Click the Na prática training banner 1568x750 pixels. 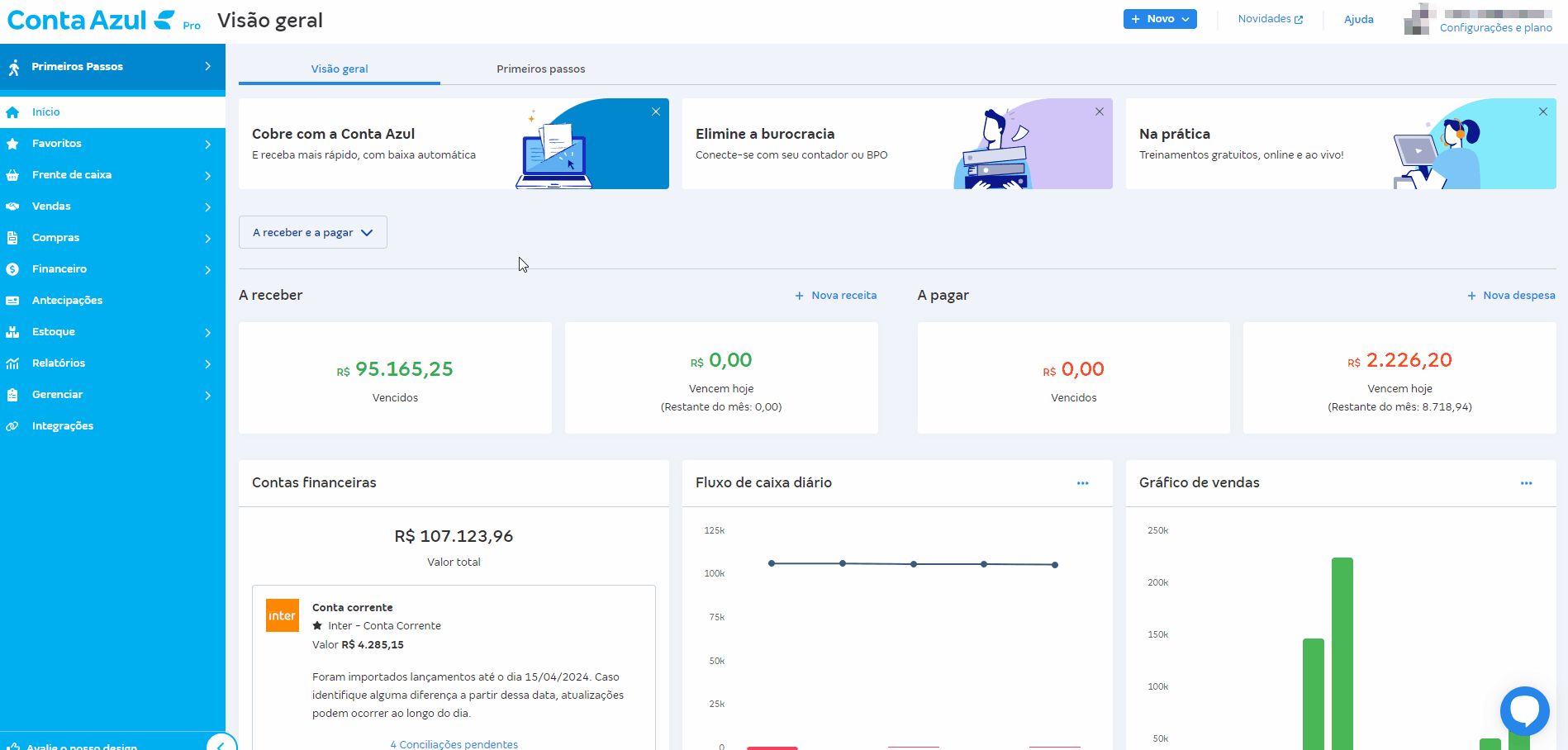tap(1341, 144)
